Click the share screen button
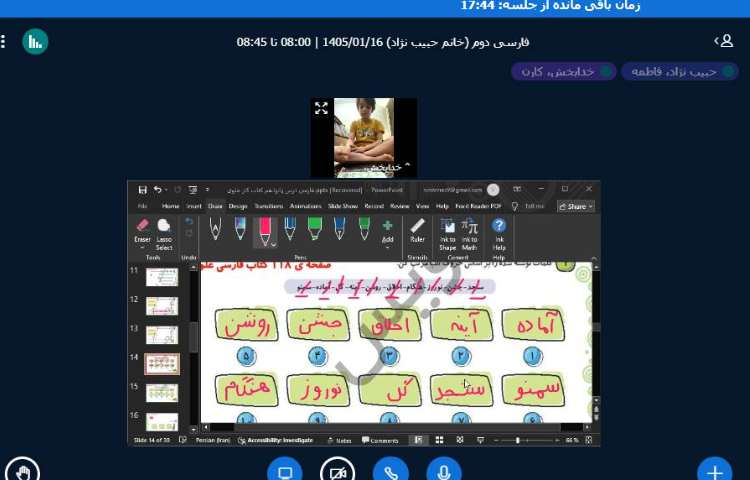Viewport: 750px width, 480px height. pyautogui.click(x=285, y=472)
